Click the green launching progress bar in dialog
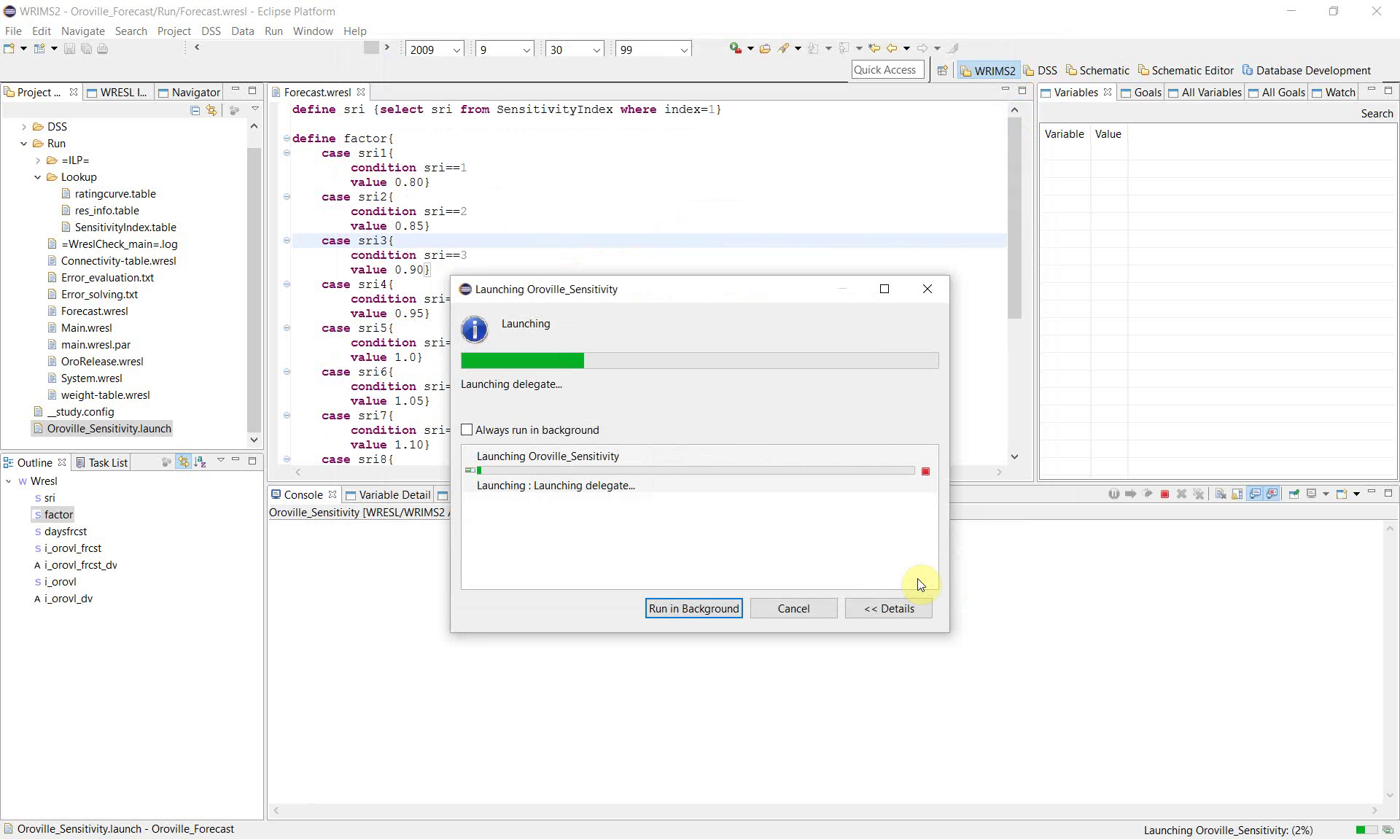The width and height of the screenshot is (1400, 840). coord(700,361)
